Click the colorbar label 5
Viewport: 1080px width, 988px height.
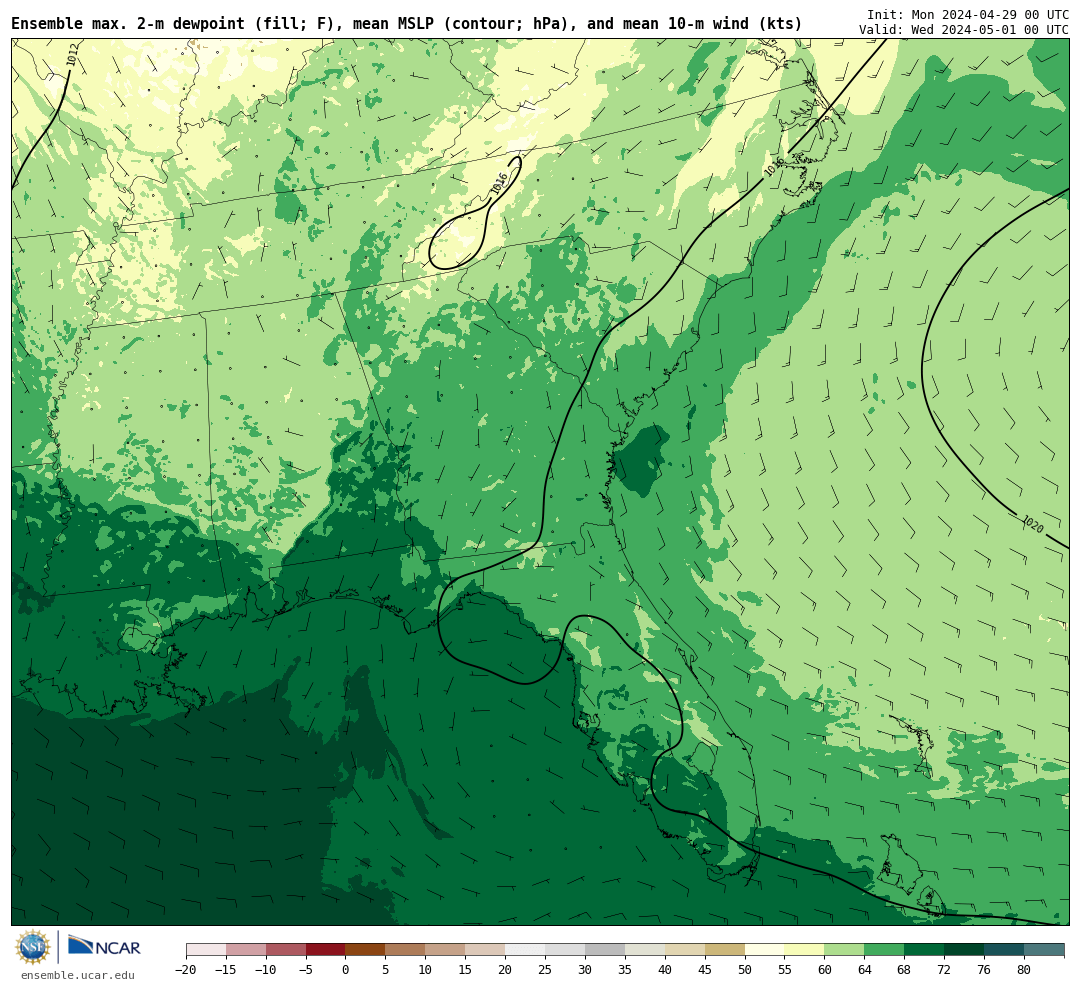pos(386,970)
